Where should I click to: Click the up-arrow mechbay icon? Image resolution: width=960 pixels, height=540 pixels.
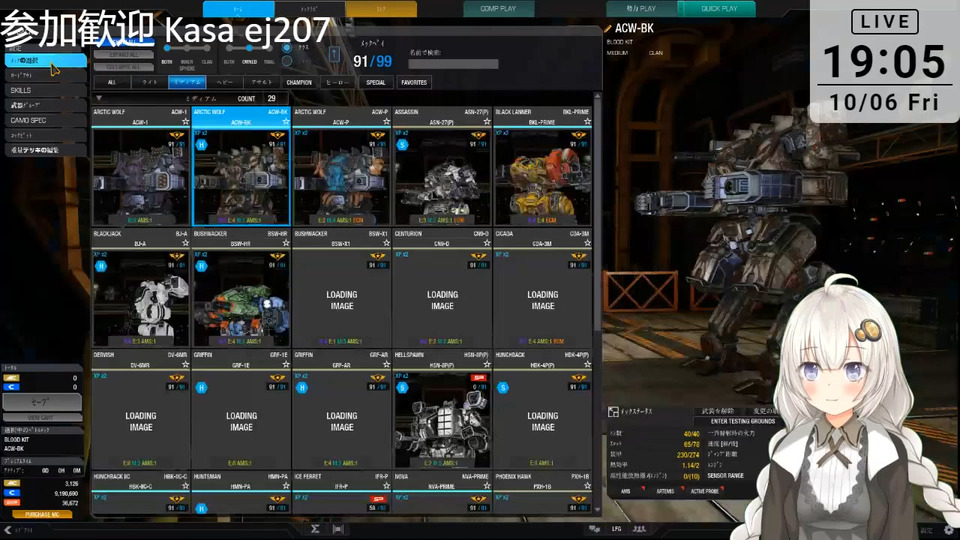(334, 54)
